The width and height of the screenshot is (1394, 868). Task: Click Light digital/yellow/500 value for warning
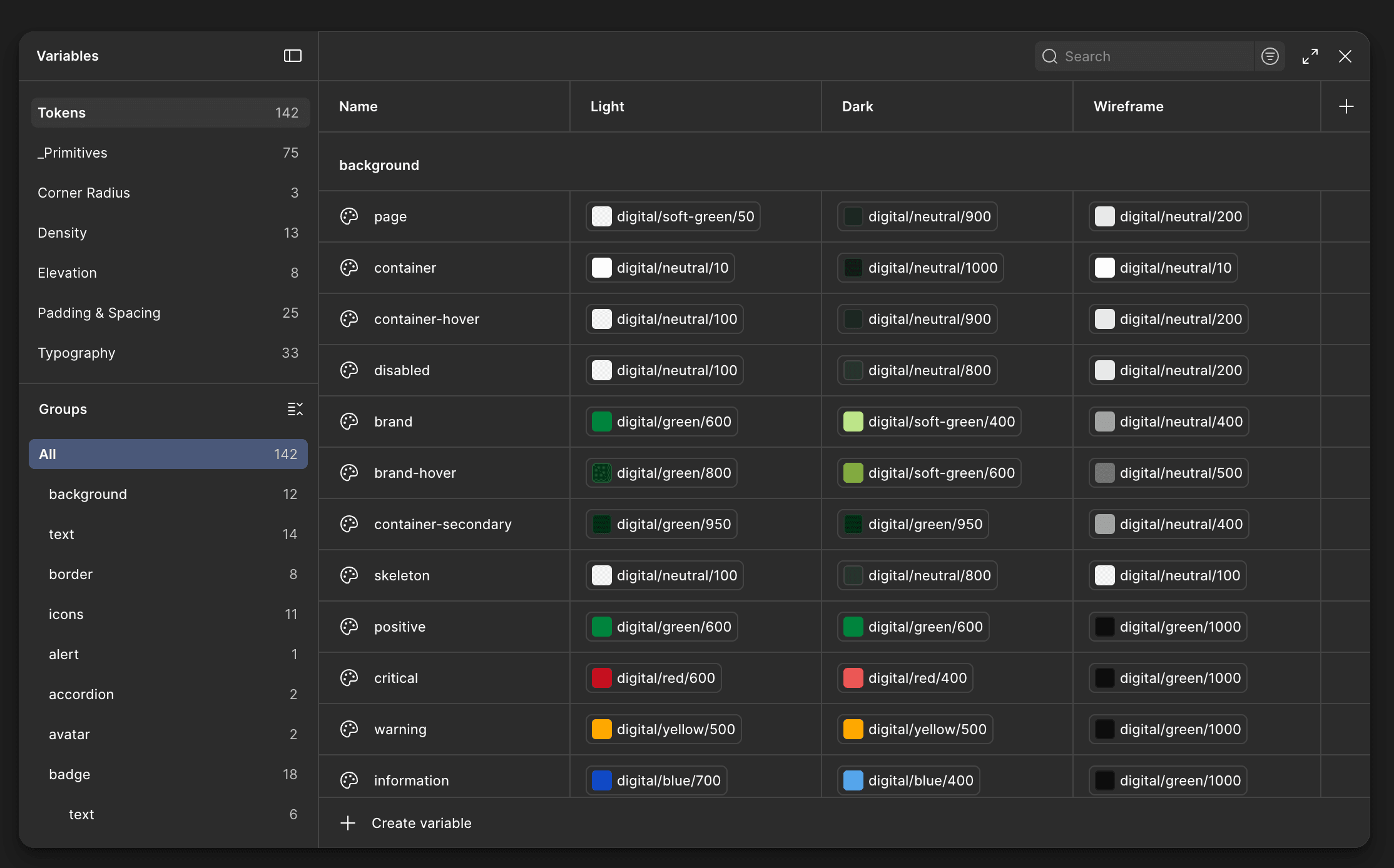pos(664,729)
